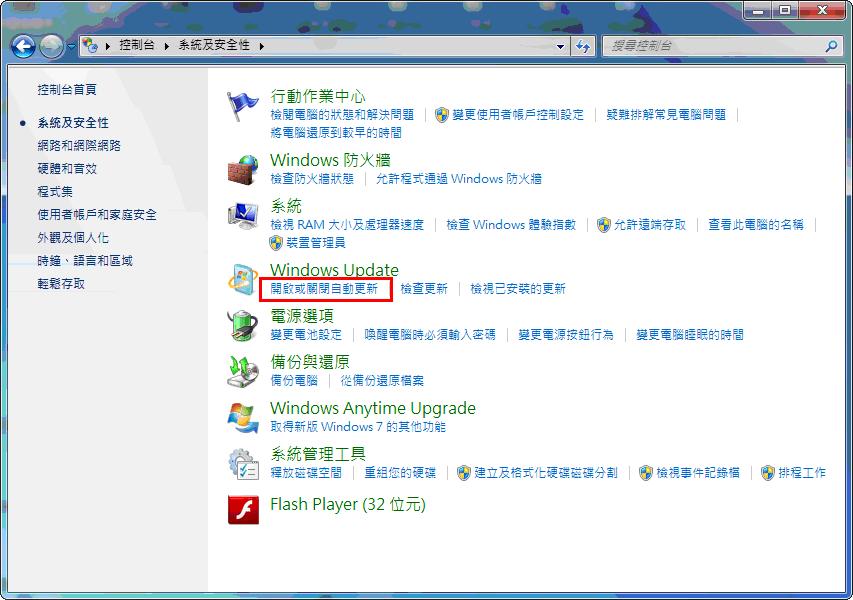Click the search magnifier icon
Screen dimensions: 853x600
(x=831, y=47)
